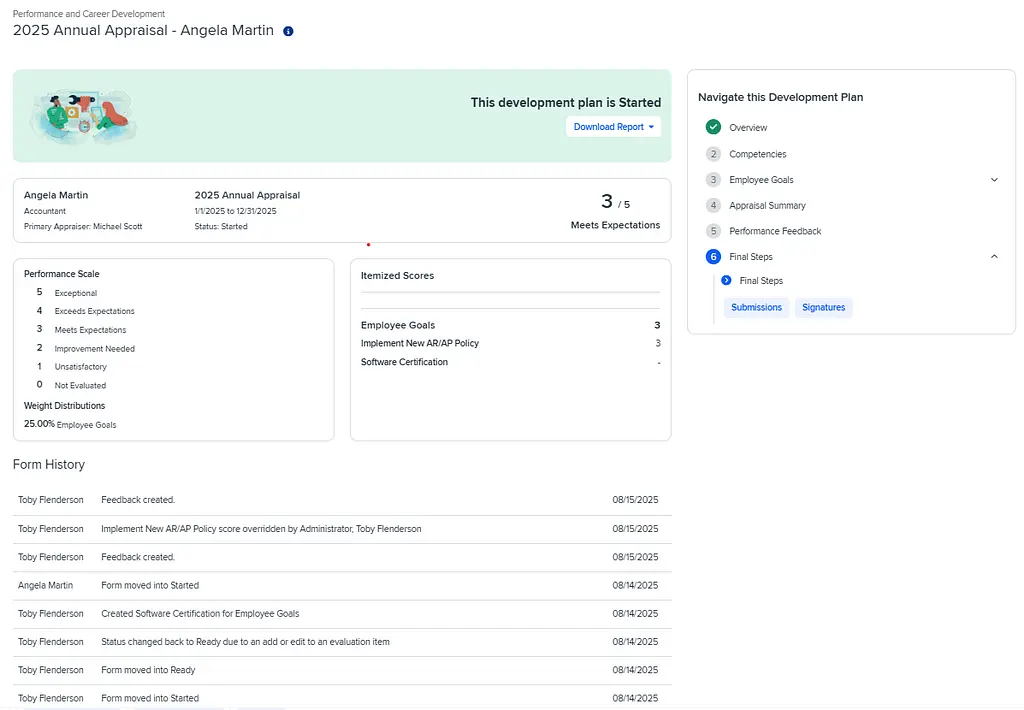This screenshot has height=710, width=1024.
Task: Go to the Submissions section
Action: pyautogui.click(x=756, y=308)
